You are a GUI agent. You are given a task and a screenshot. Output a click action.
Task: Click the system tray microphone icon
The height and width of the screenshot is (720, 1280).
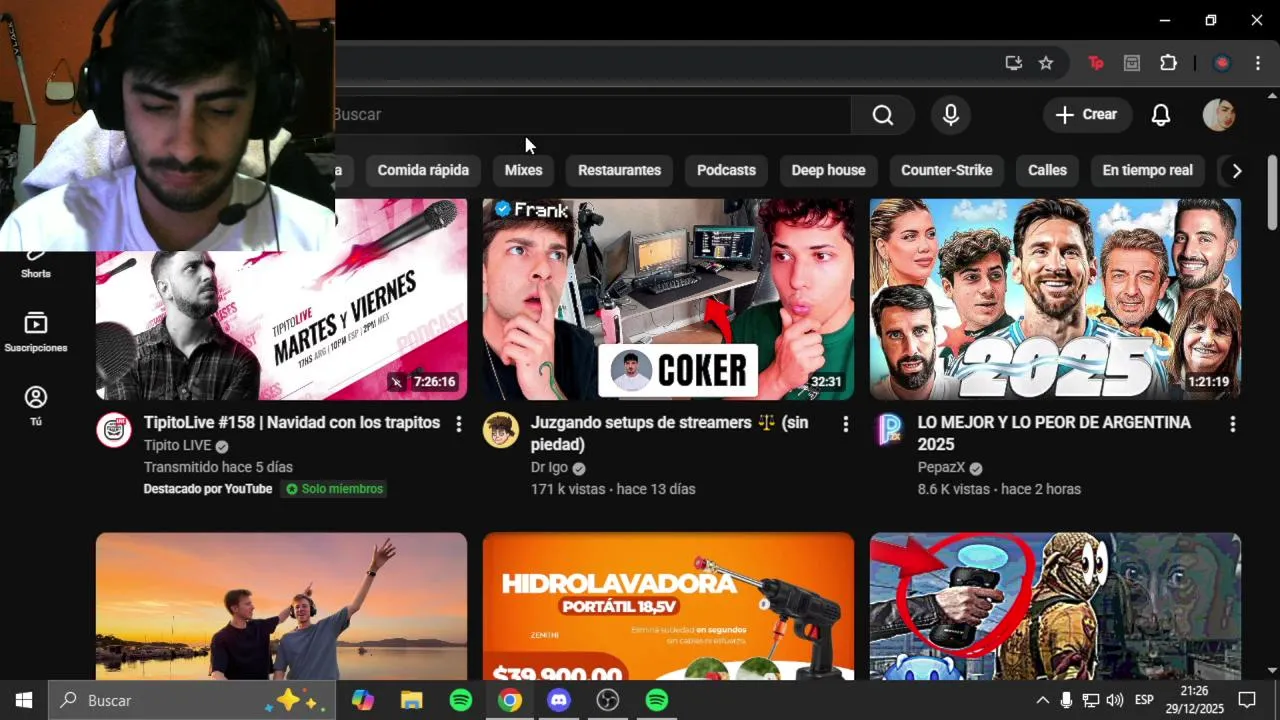pyautogui.click(x=1067, y=700)
